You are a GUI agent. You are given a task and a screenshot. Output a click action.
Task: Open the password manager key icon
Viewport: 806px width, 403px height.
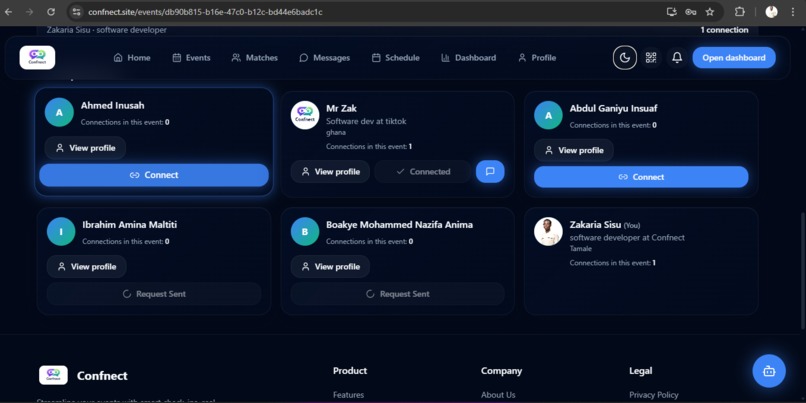(691, 12)
